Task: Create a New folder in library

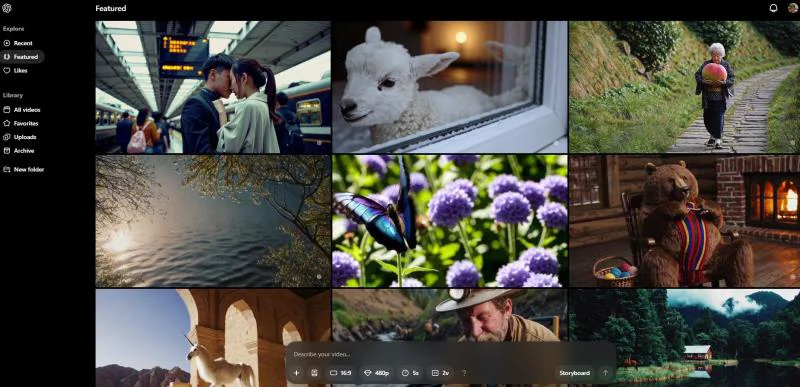Action: pos(23,169)
